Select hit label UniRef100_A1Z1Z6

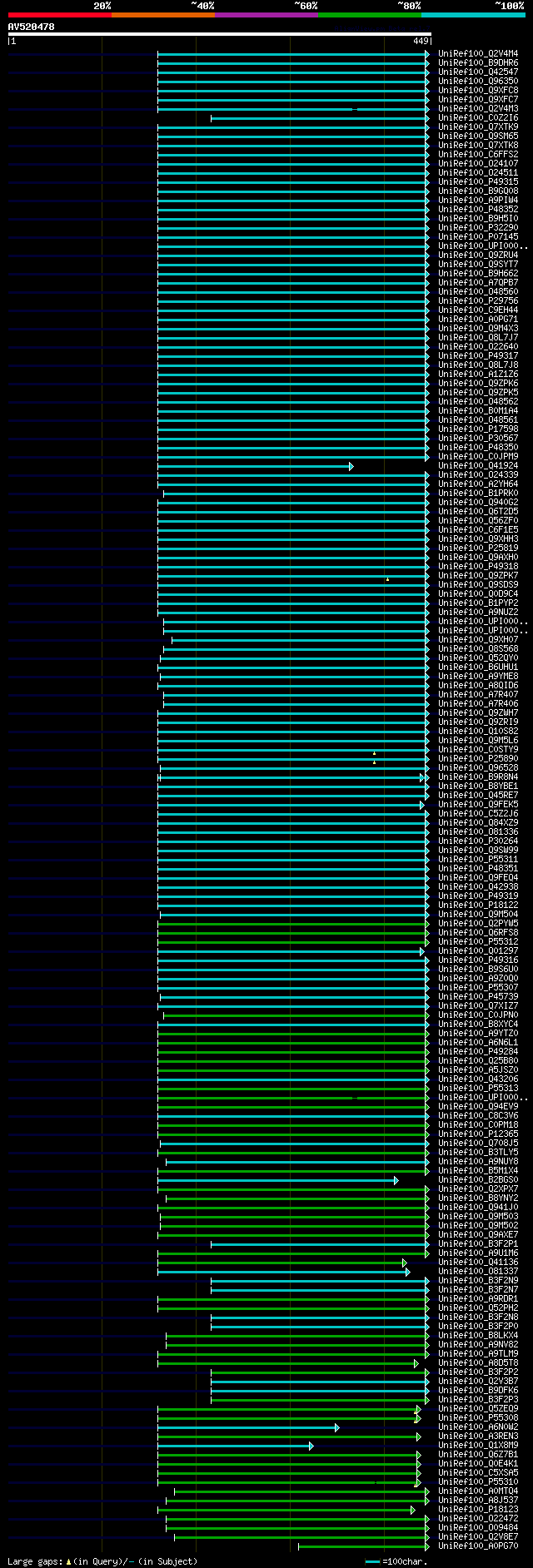point(478,375)
